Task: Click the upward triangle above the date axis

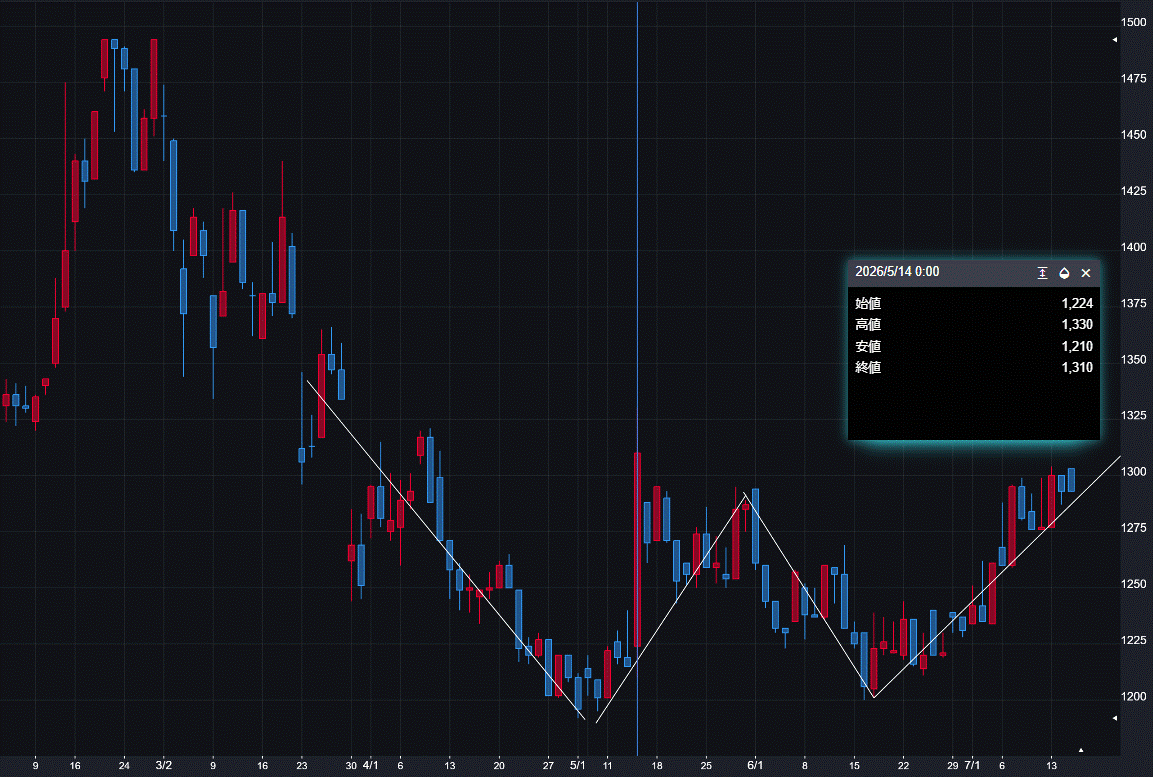Action: tap(1081, 750)
